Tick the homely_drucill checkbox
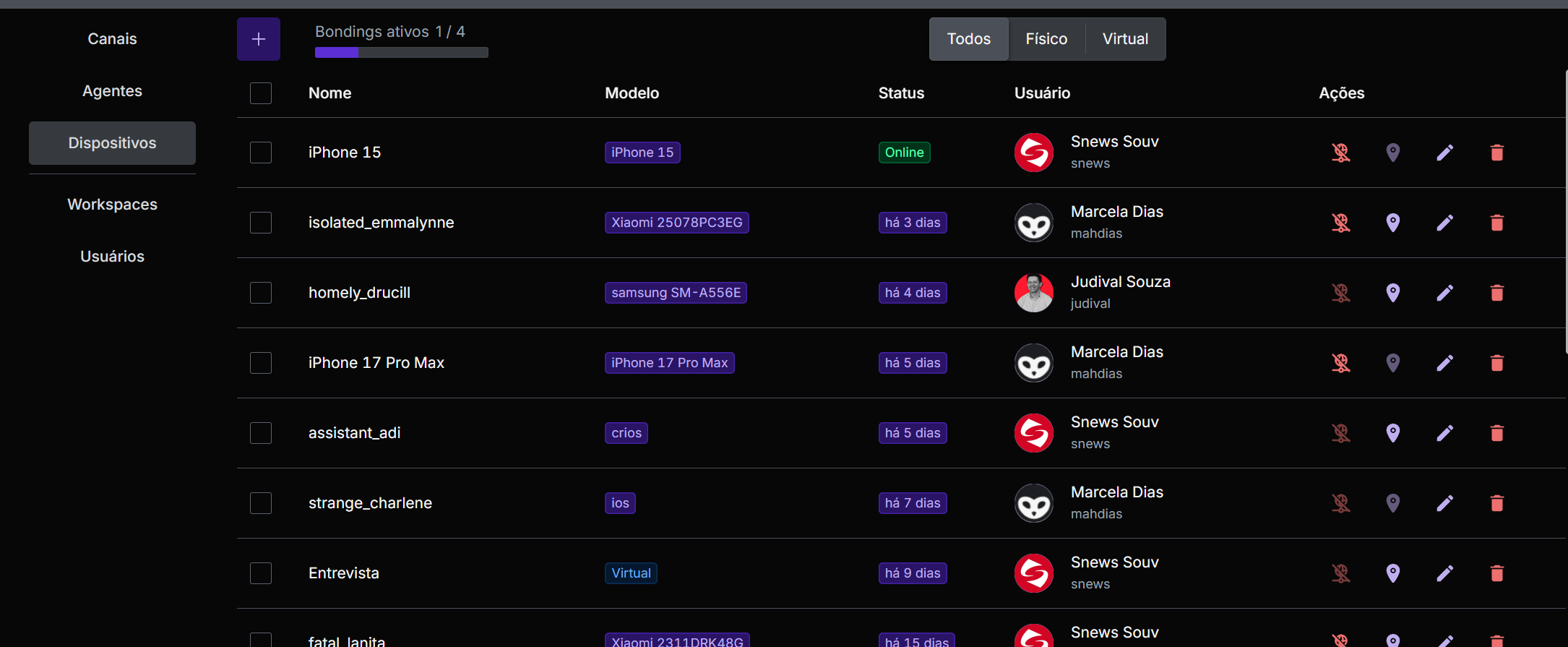 [x=261, y=293]
